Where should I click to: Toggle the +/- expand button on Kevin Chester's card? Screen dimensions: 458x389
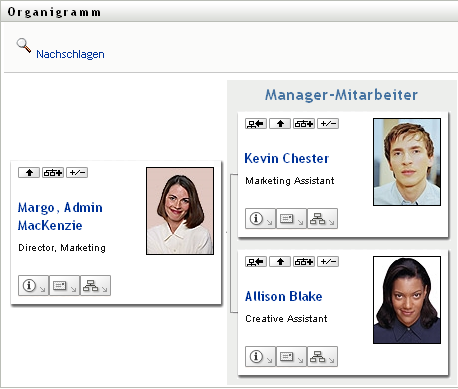[328, 124]
